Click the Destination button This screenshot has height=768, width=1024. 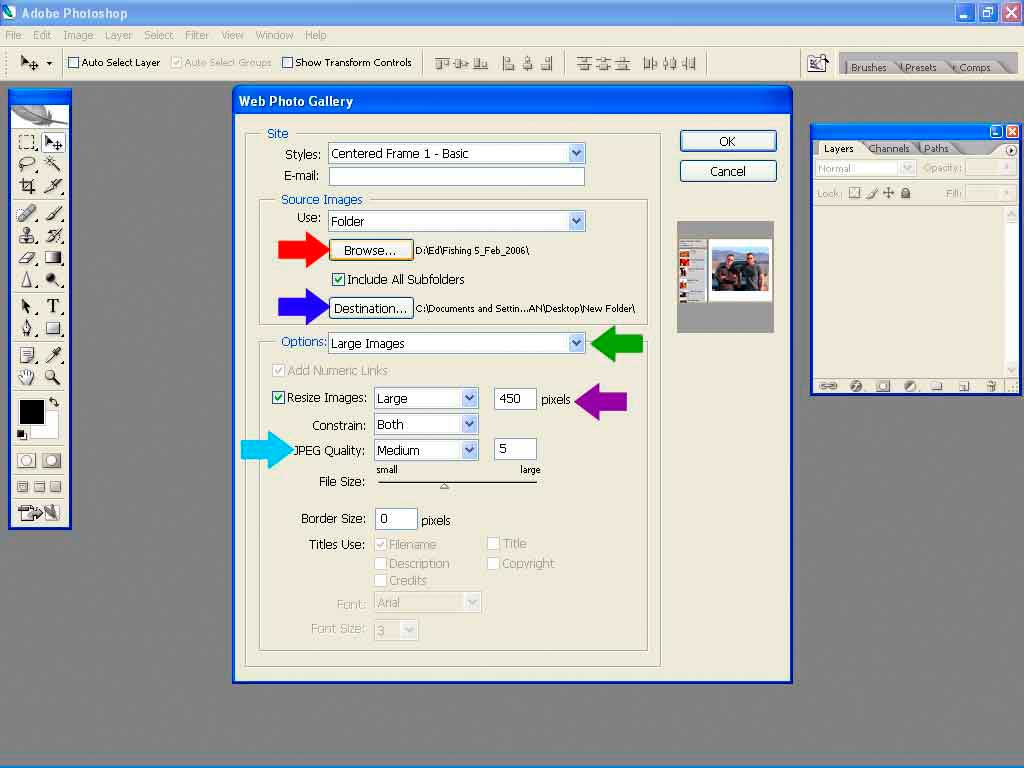[x=370, y=308]
